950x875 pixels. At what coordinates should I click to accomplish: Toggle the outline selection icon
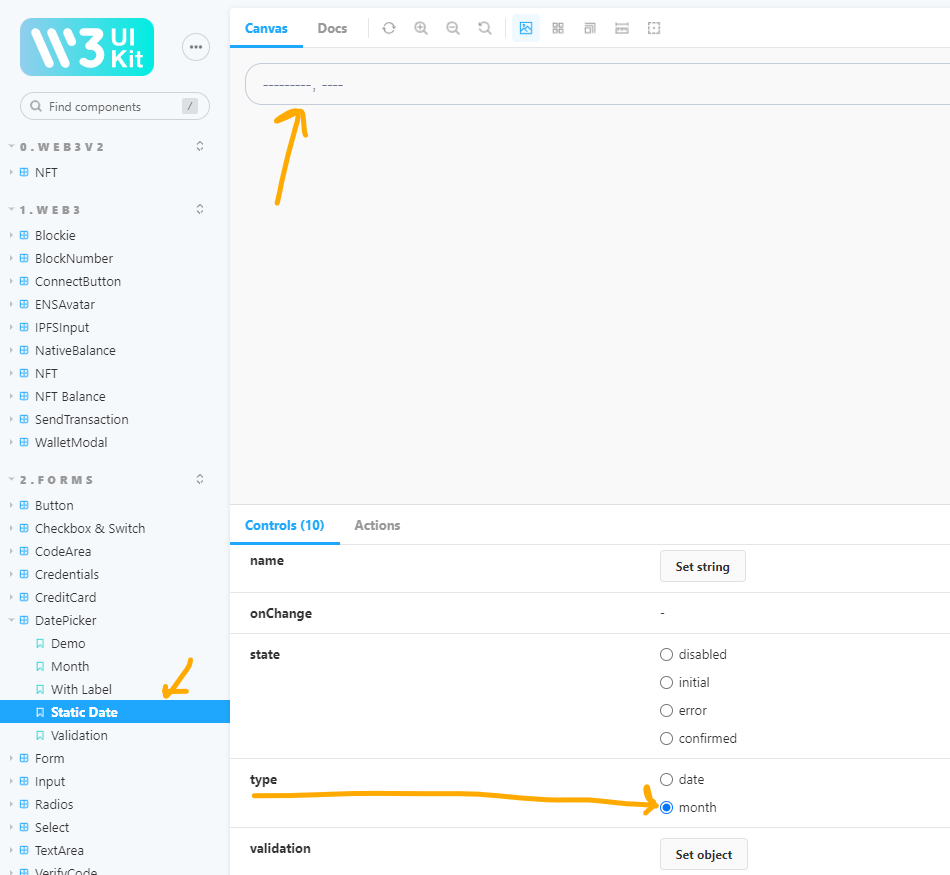coord(654,28)
